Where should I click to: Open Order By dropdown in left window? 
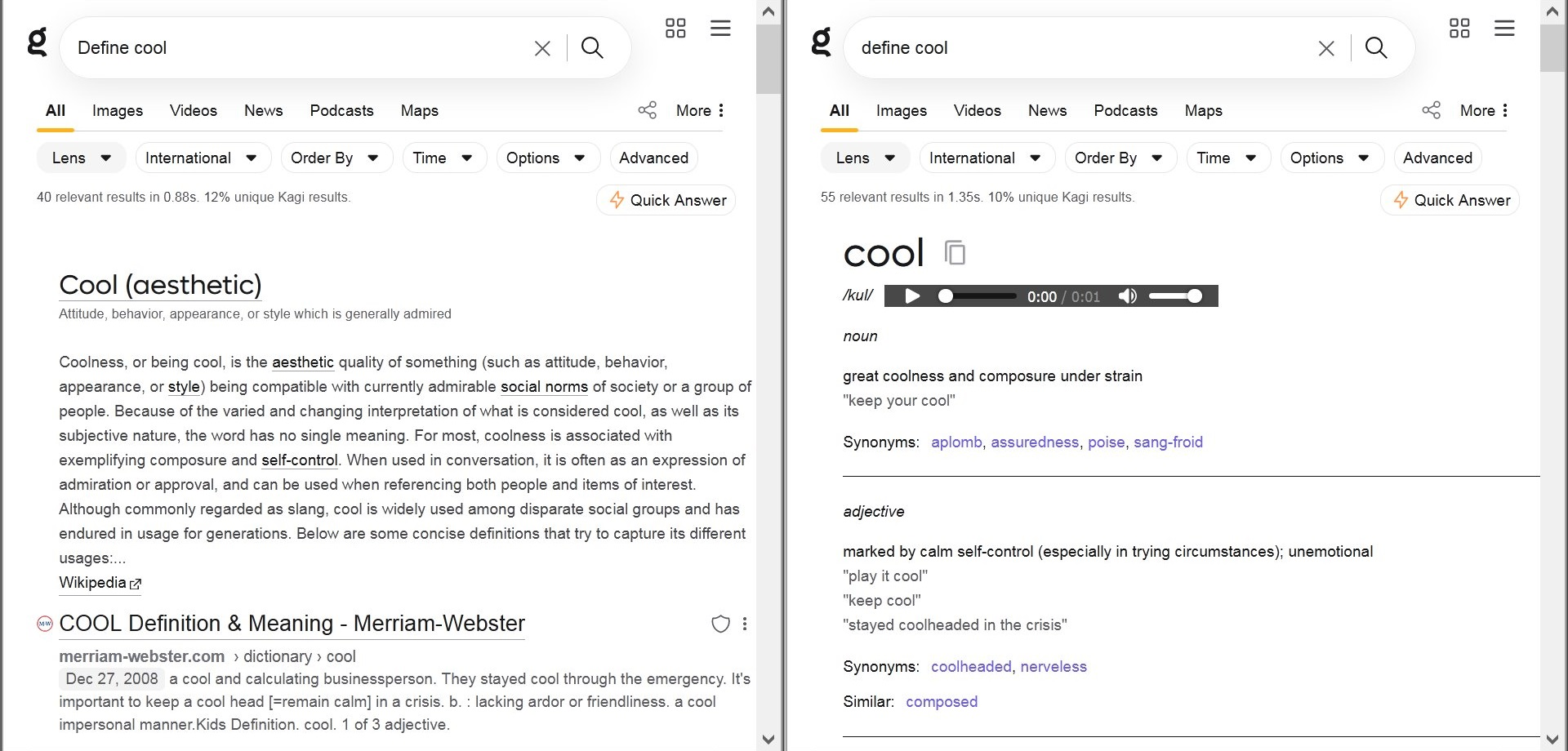(x=336, y=158)
